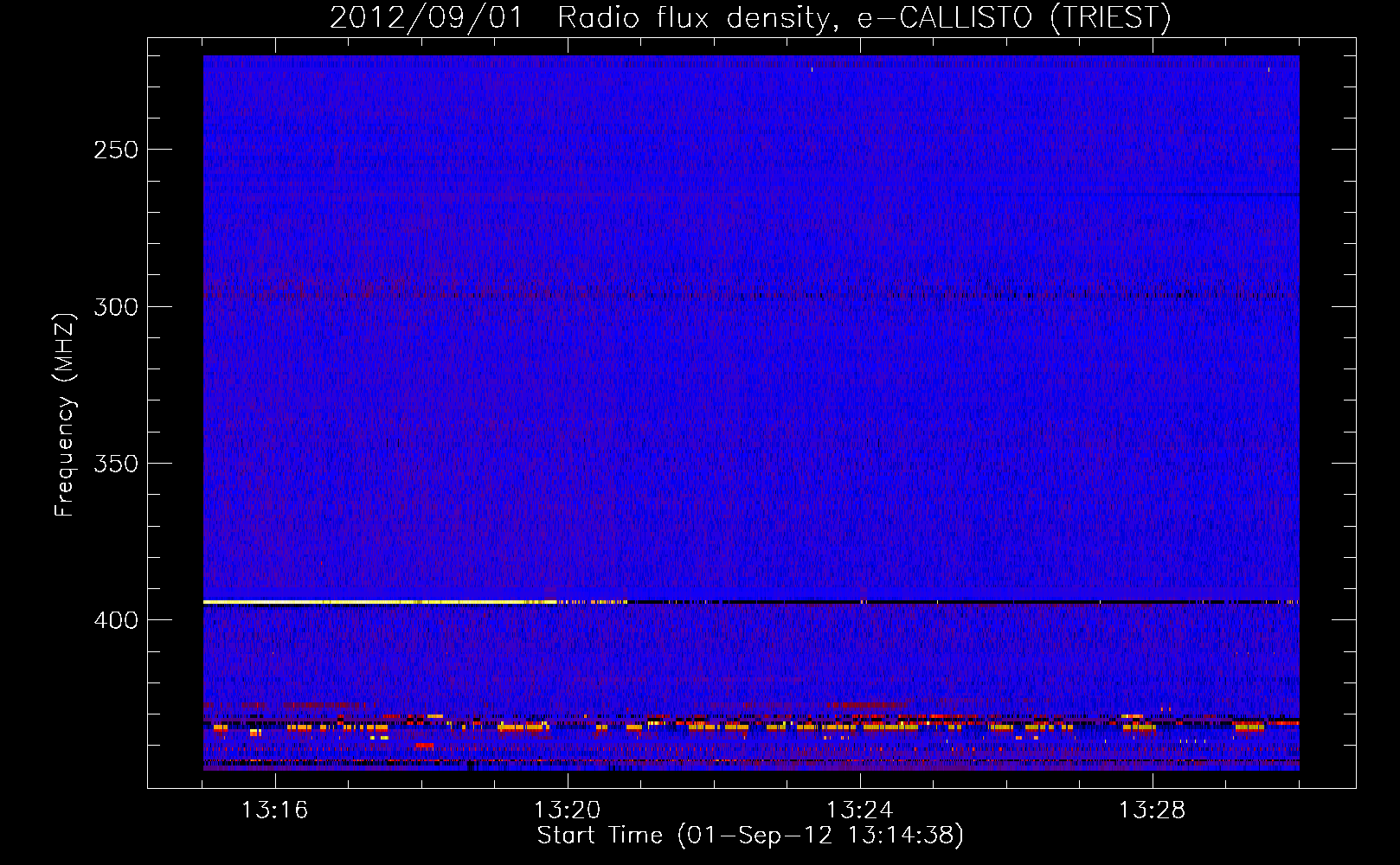Click the 'Frequency (MHZ)' axis label
Screen dimensions: 1400x865
coord(65,415)
